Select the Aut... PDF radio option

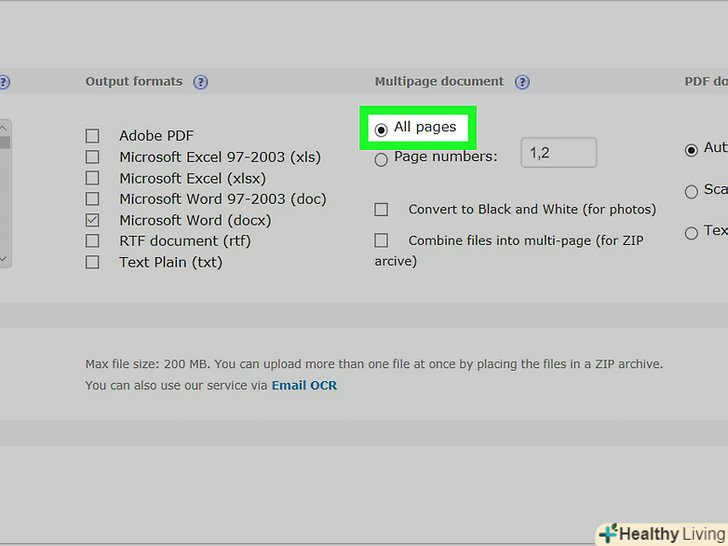pos(691,150)
